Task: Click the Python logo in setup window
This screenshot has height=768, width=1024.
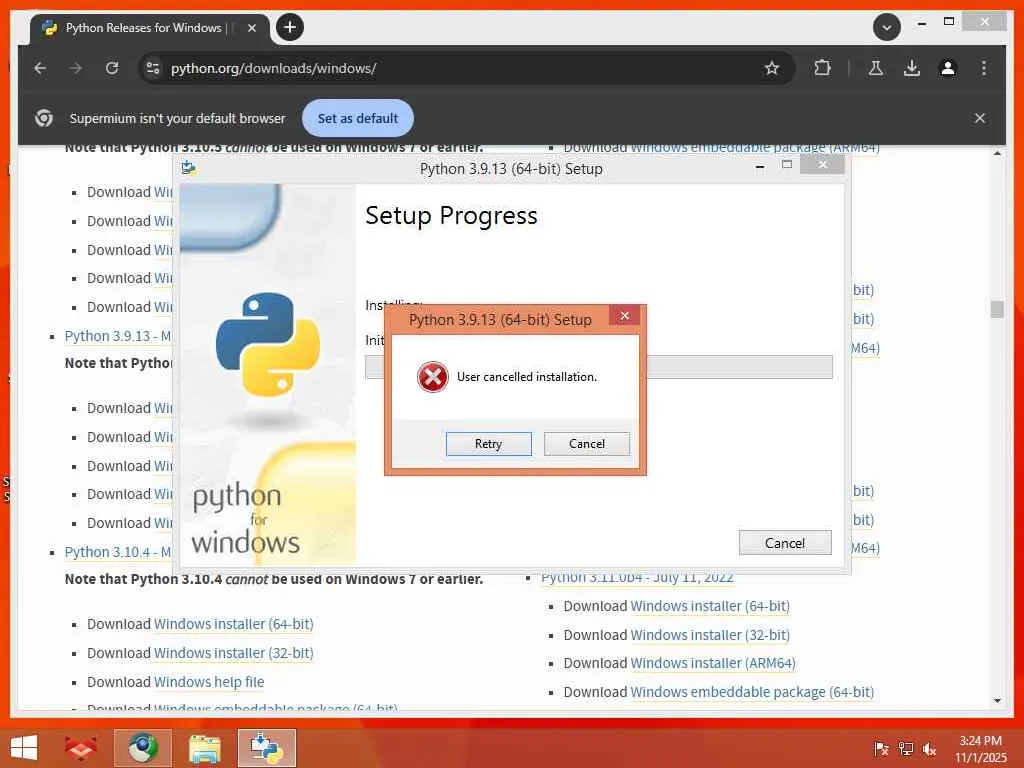Action: (x=268, y=344)
